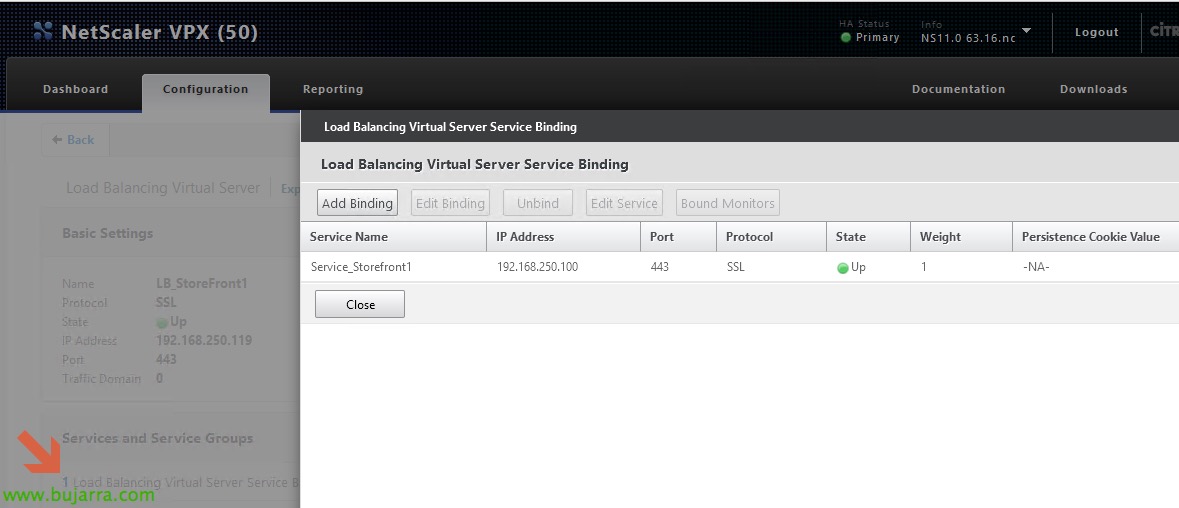The width and height of the screenshot is (1179, 508).
Task: Click the SSL protocol cell in the table
Action: pos(735,267)
